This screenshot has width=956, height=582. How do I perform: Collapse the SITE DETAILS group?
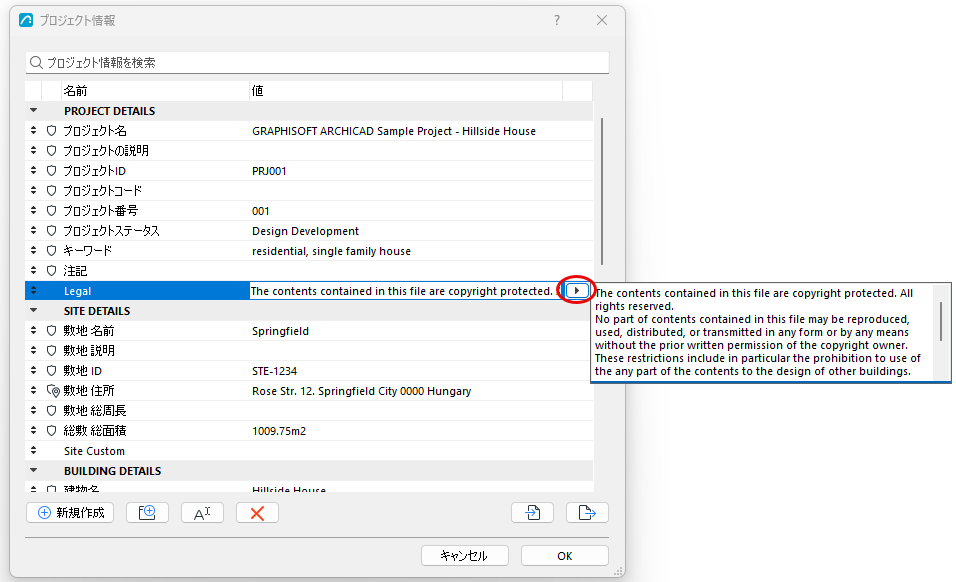pos(34,310)
